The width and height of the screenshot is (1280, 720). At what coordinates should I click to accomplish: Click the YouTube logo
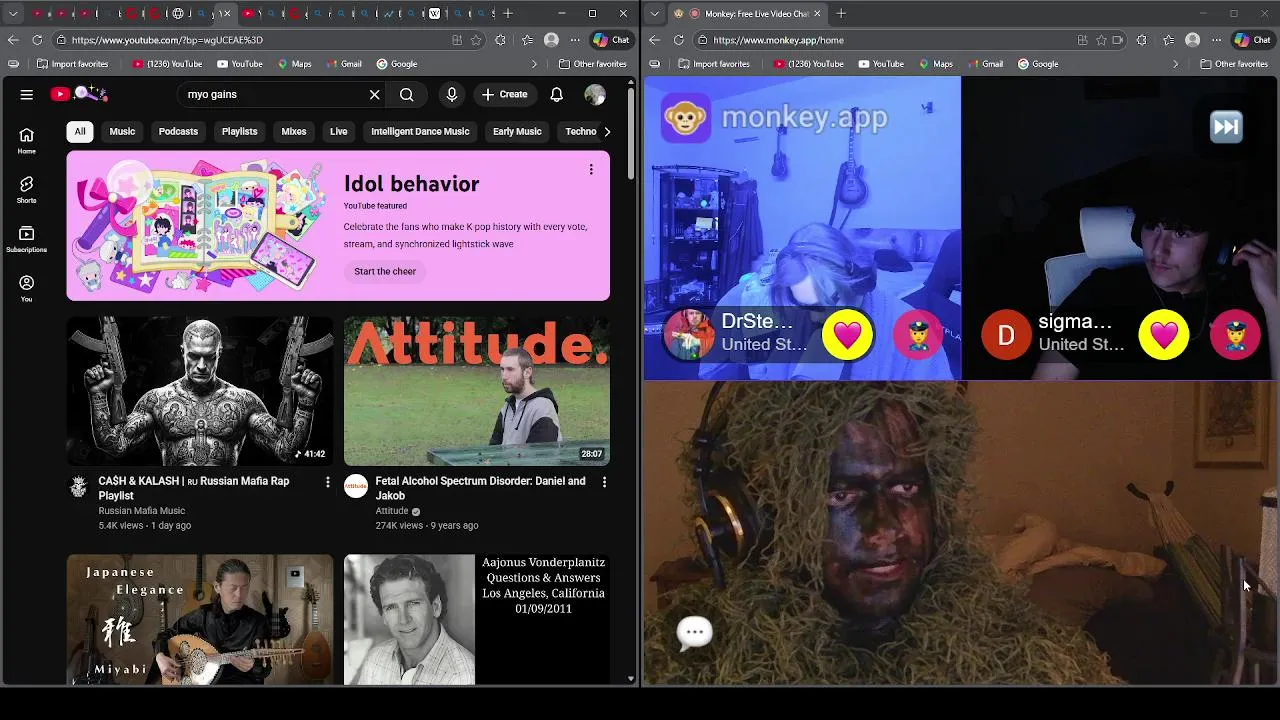[78, 94]
